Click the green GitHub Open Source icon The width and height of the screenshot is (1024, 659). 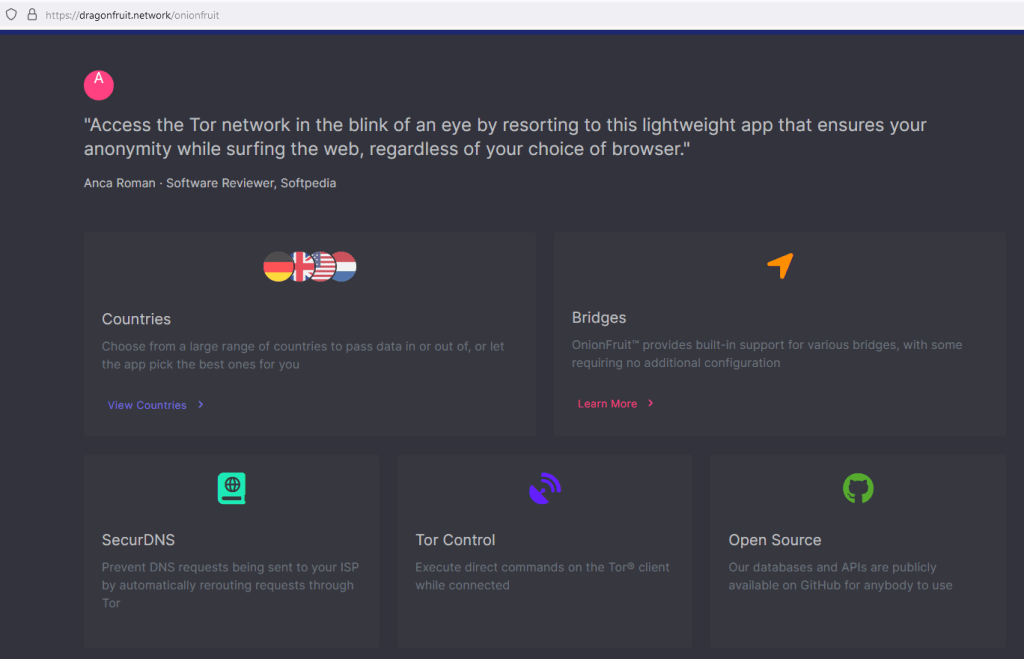tap(858, 488)
